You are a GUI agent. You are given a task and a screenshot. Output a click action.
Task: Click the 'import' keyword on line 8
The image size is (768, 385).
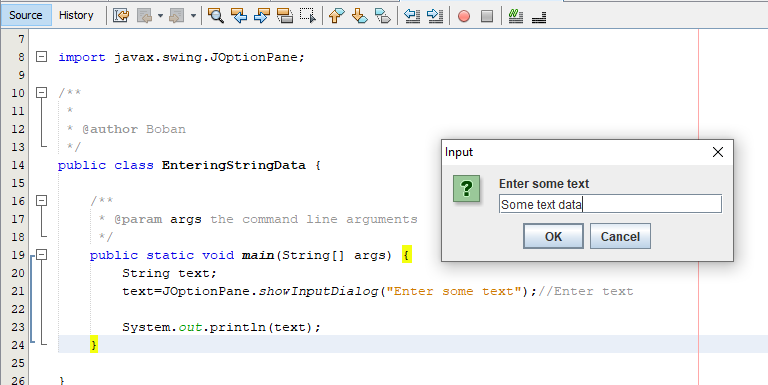82,57
